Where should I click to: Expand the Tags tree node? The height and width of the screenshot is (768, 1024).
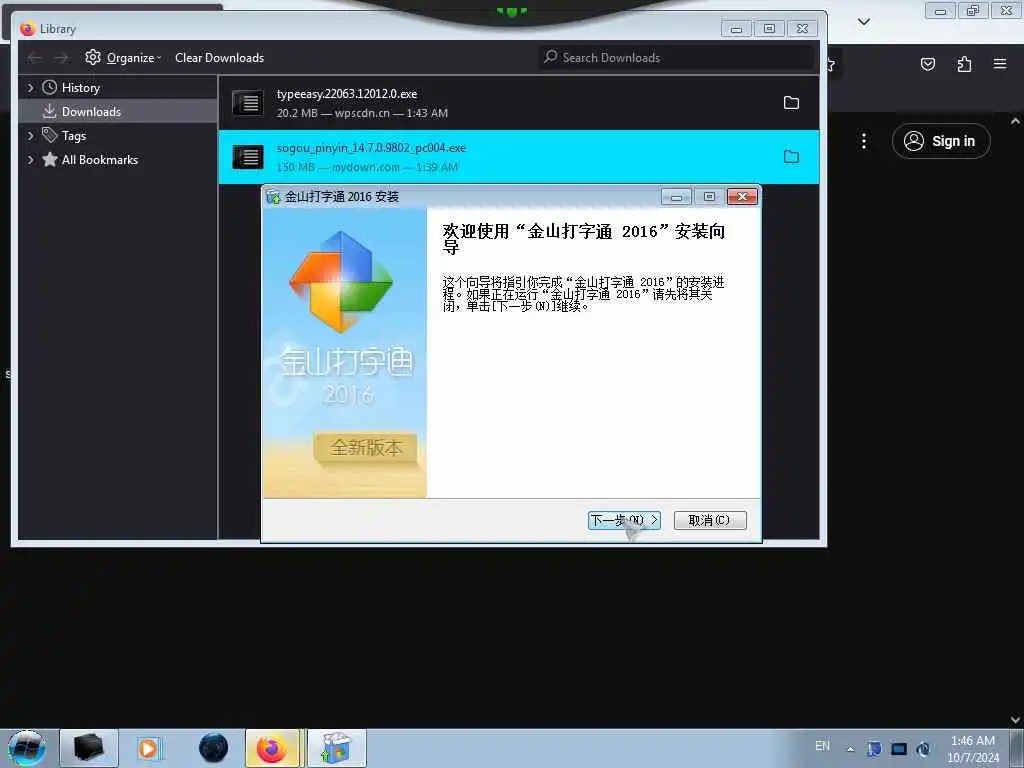[30, 136]
